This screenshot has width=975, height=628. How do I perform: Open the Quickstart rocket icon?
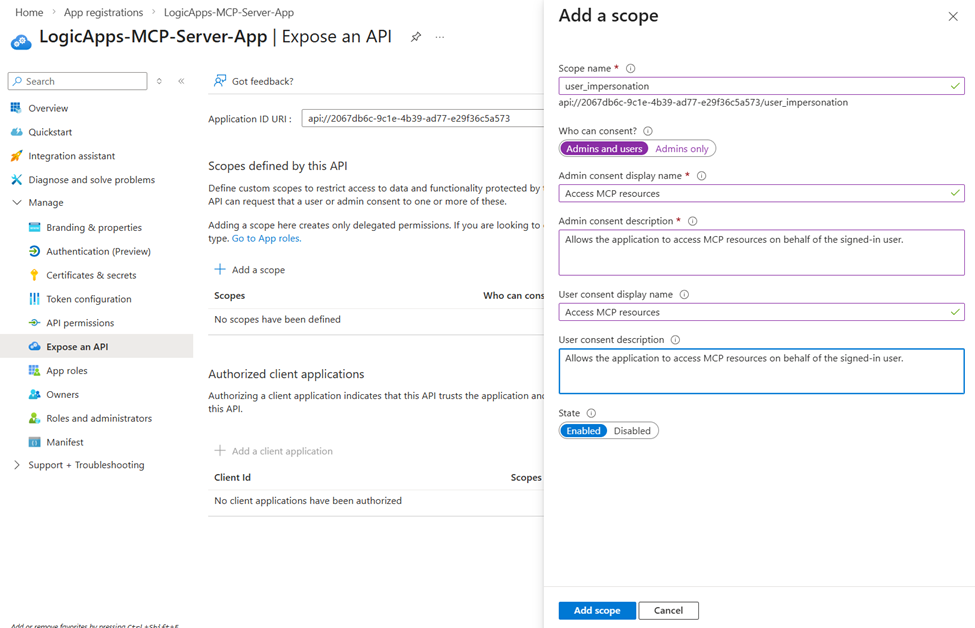pos(16,132)
